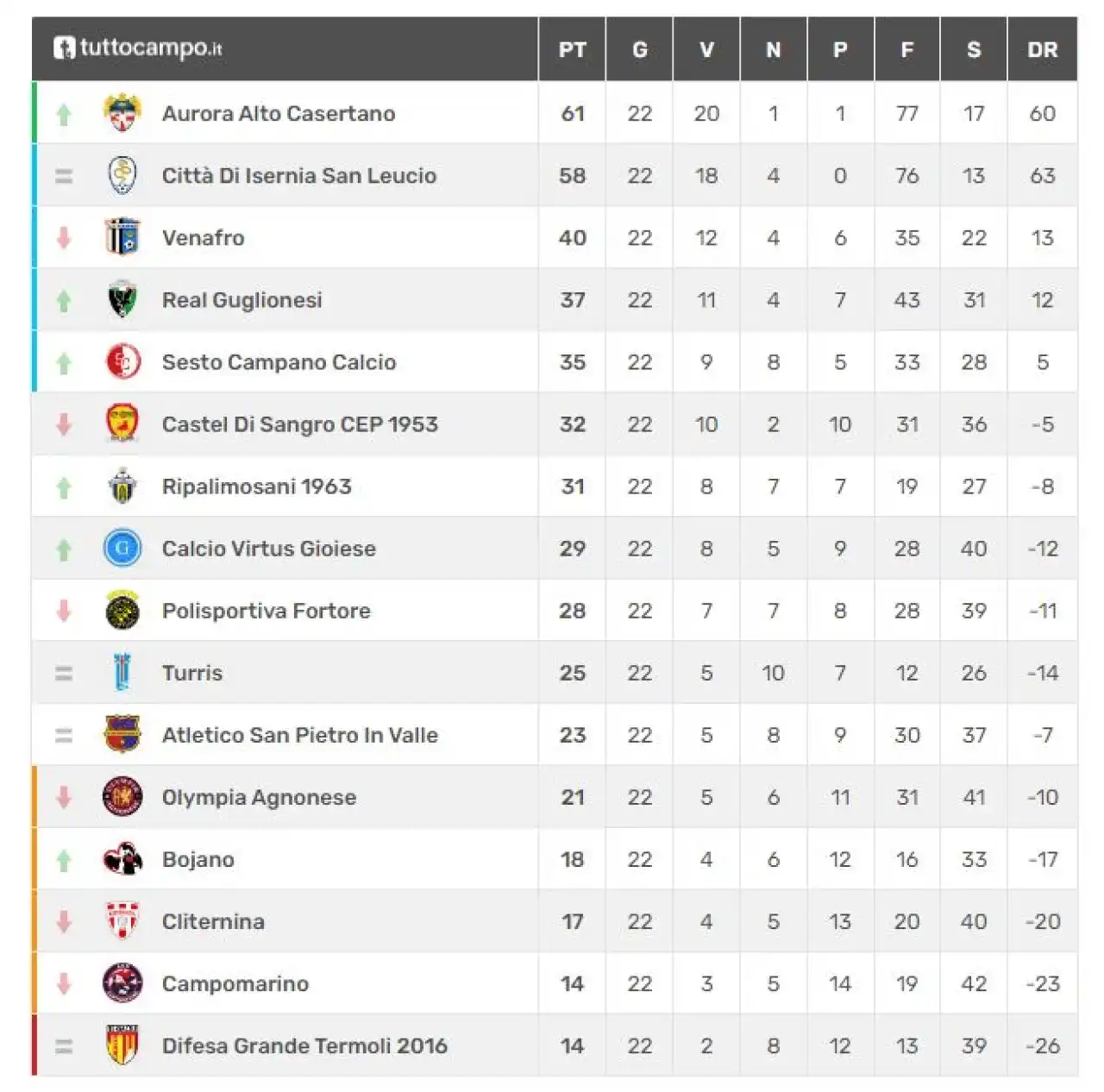Click the tuttocampo.it logo
The height and width of the screenshot is (1092, 1104).
pyautogui.click(x=138, y=47)
